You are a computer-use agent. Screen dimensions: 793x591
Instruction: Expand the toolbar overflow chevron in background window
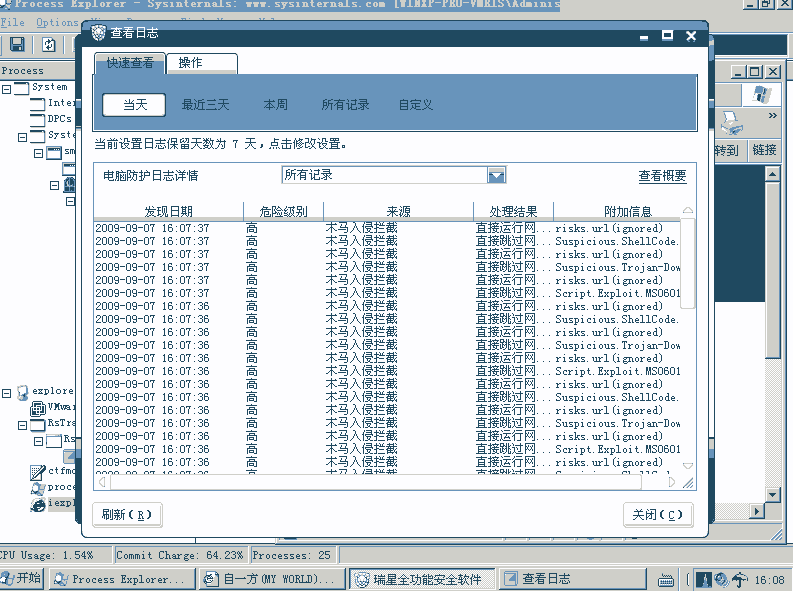point(772,116)
